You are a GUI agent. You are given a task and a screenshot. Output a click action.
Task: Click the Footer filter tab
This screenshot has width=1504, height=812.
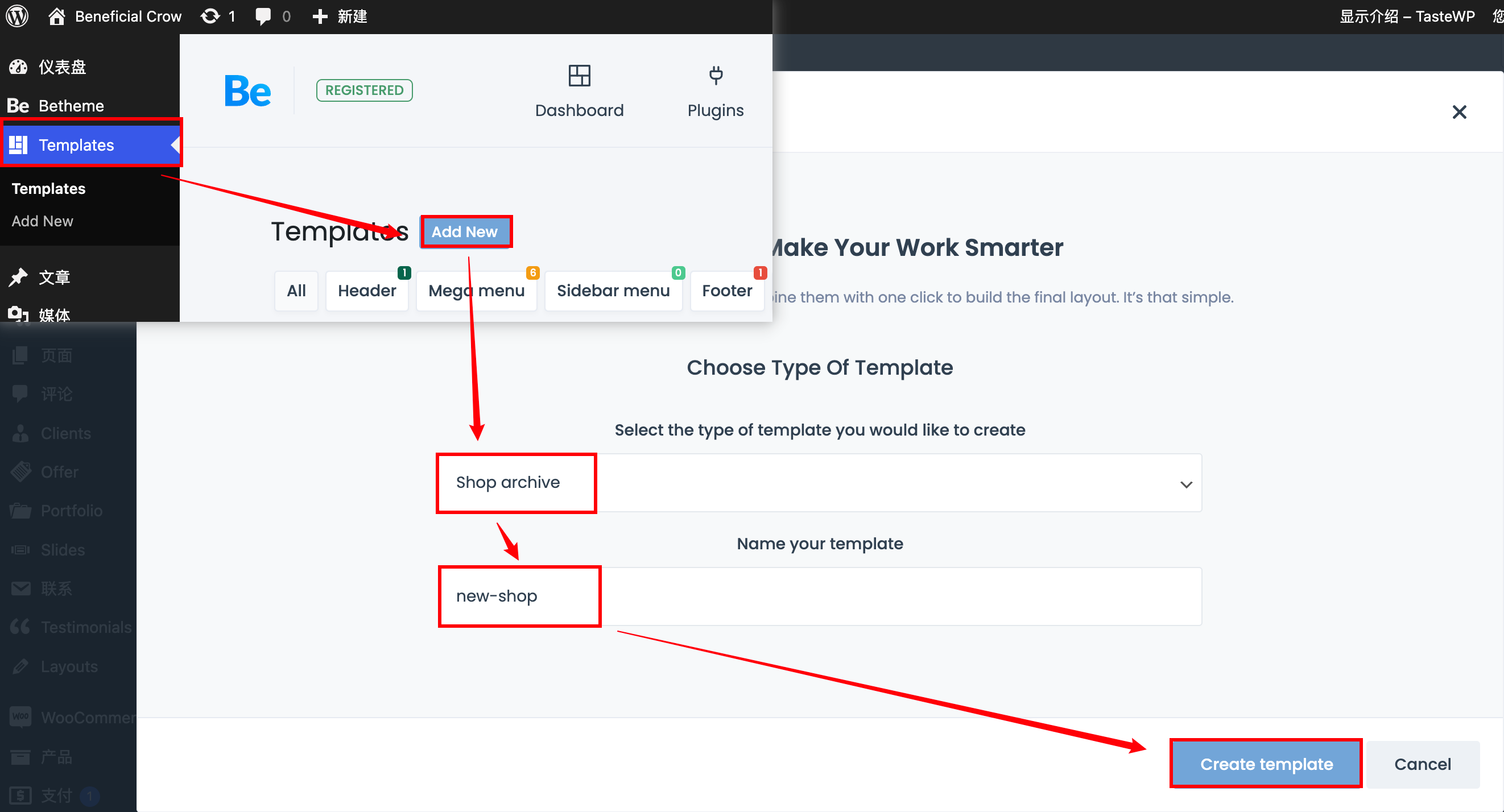[x=727, y=290]
